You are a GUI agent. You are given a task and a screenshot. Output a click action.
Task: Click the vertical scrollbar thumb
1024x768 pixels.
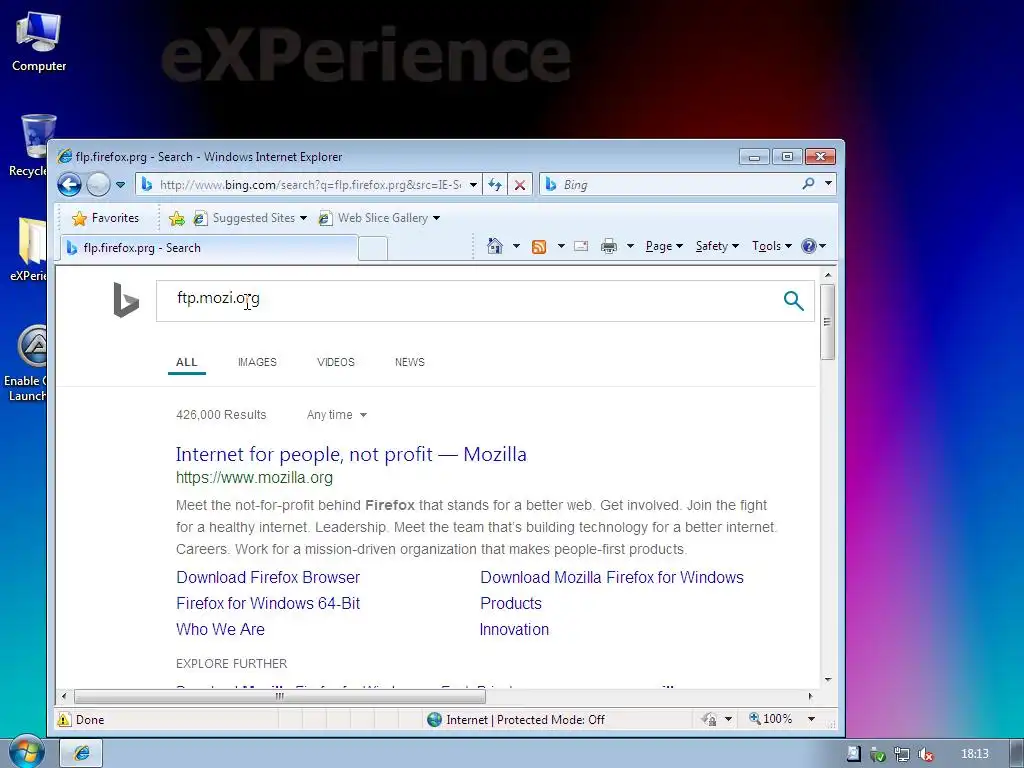[827, 321]
